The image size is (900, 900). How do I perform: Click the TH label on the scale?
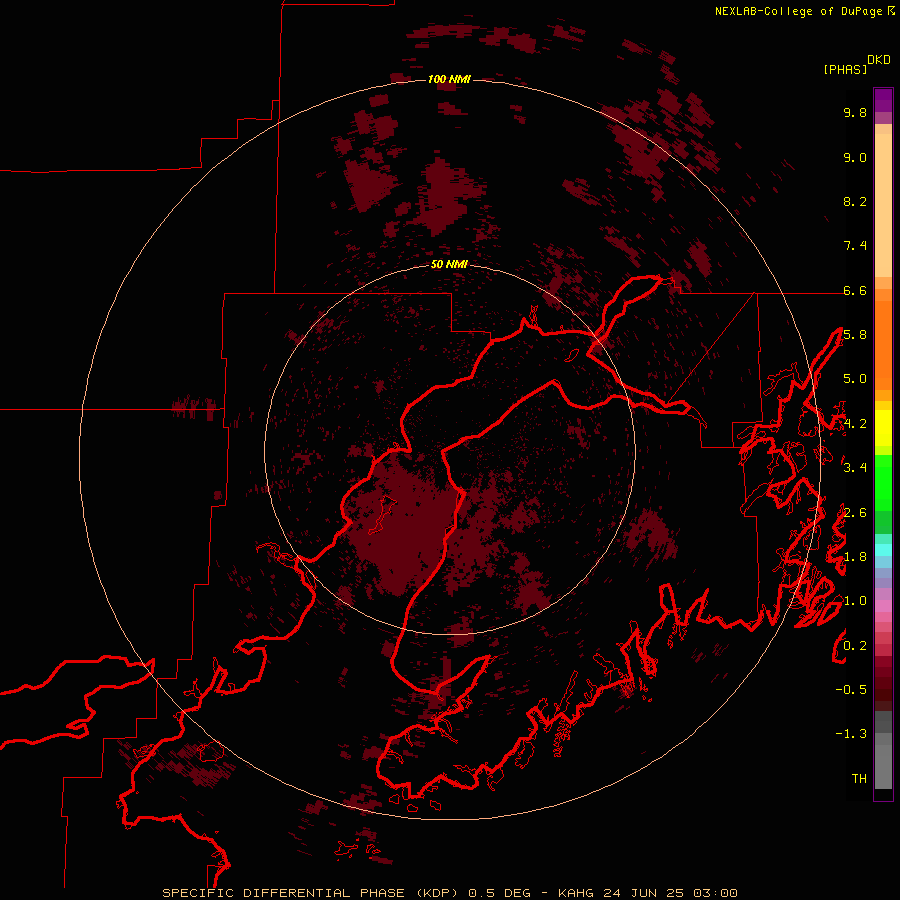click(859, 779)
